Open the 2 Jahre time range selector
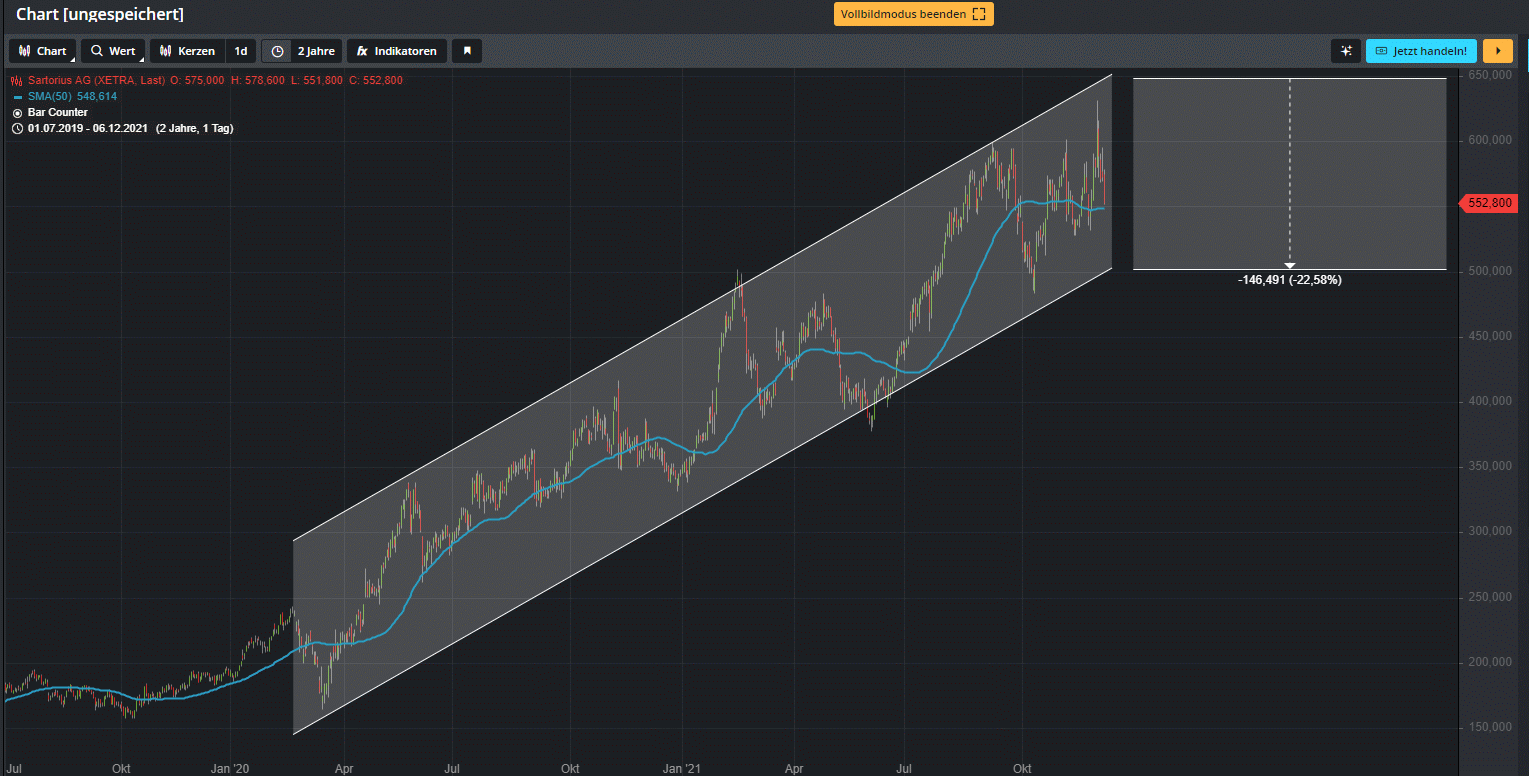This screenshot has height=776, width=1529. click(315, 51)
